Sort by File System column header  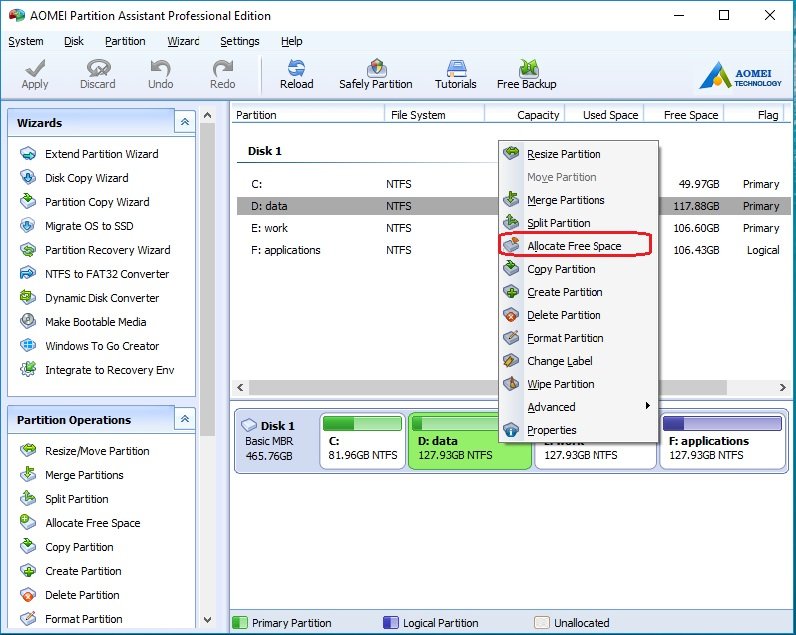(x=434, y=115)
